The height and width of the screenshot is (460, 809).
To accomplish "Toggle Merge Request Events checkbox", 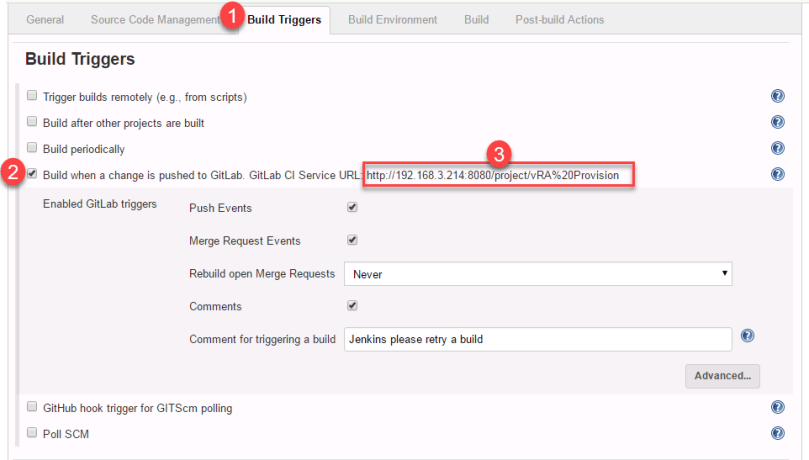I will point(352,241).
